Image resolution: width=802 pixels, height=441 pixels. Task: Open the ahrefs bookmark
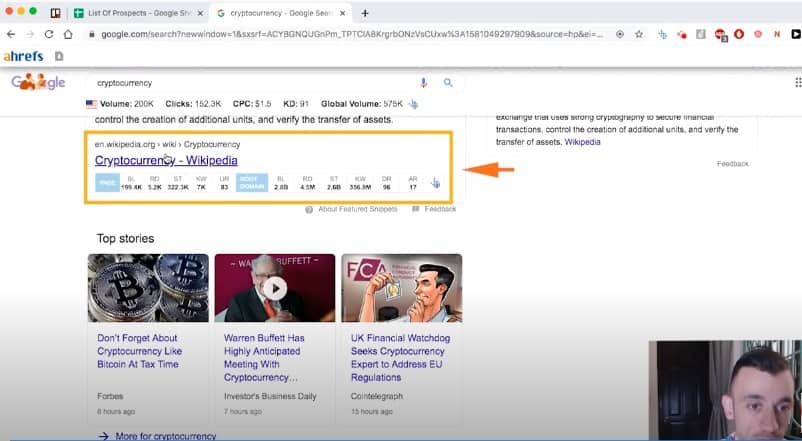coord(24,56)
